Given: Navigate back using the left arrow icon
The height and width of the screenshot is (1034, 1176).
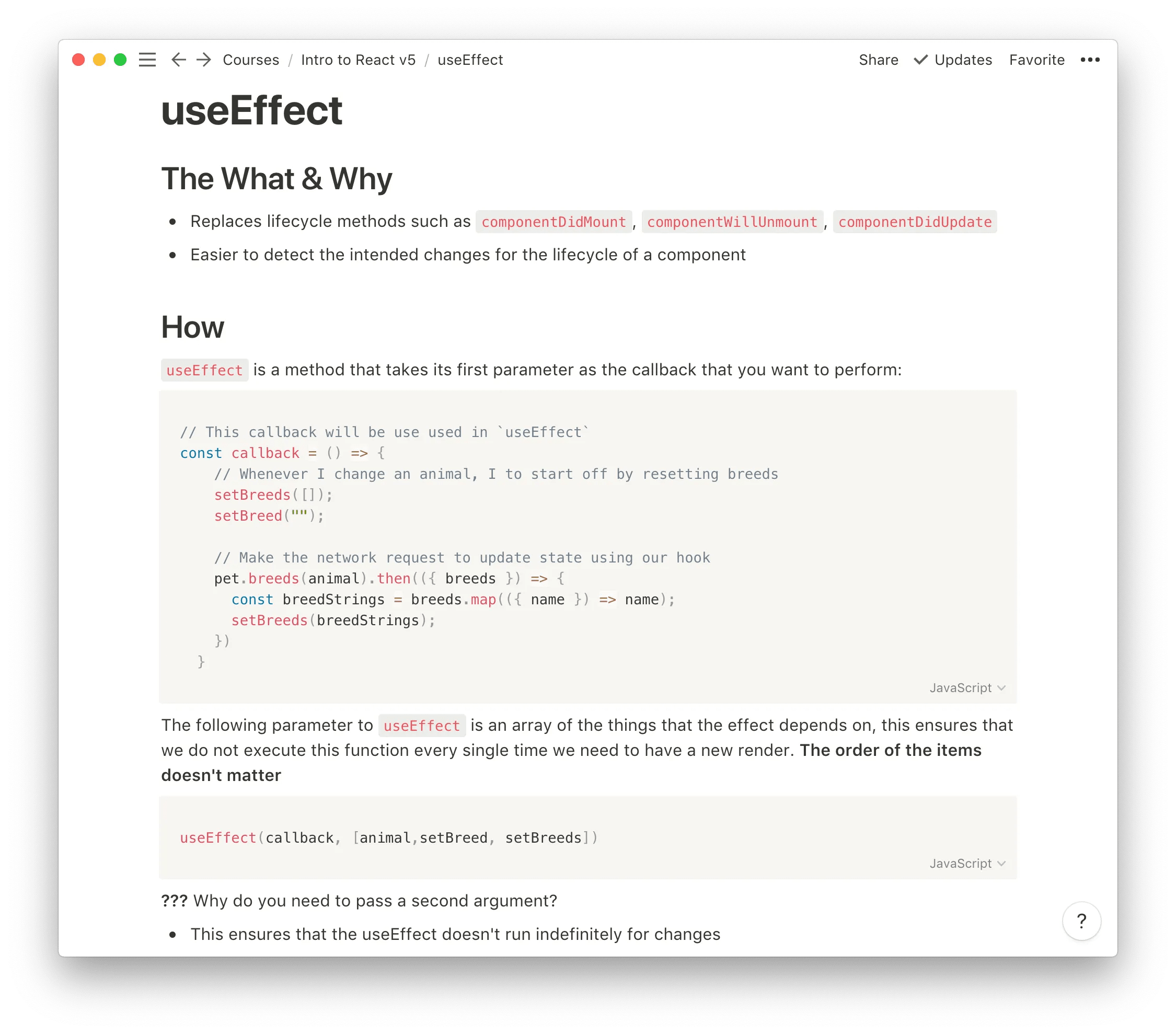Looking at the screenshot, I should tap(179, 60).
